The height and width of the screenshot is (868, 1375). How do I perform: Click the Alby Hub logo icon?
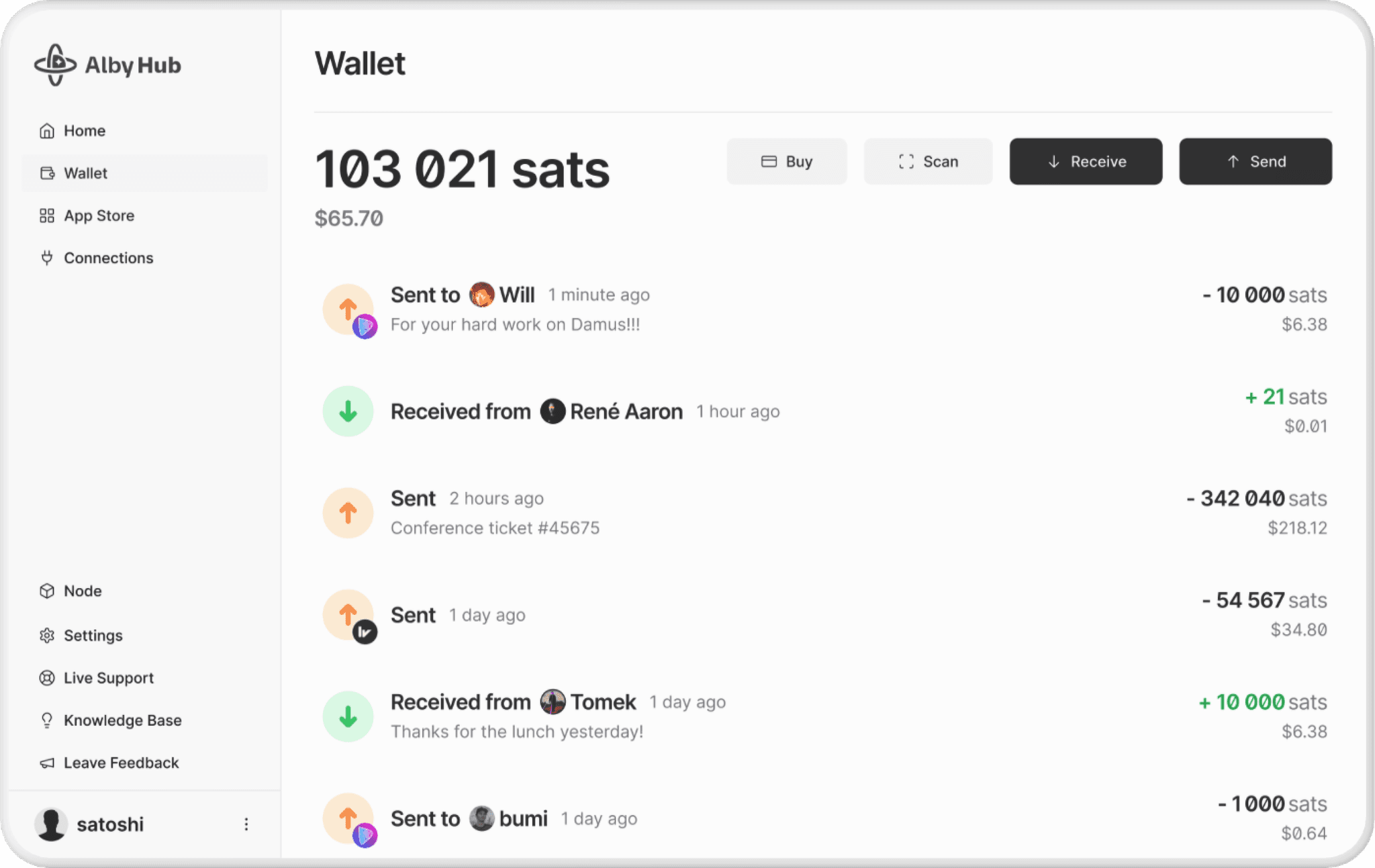[55, 65]
